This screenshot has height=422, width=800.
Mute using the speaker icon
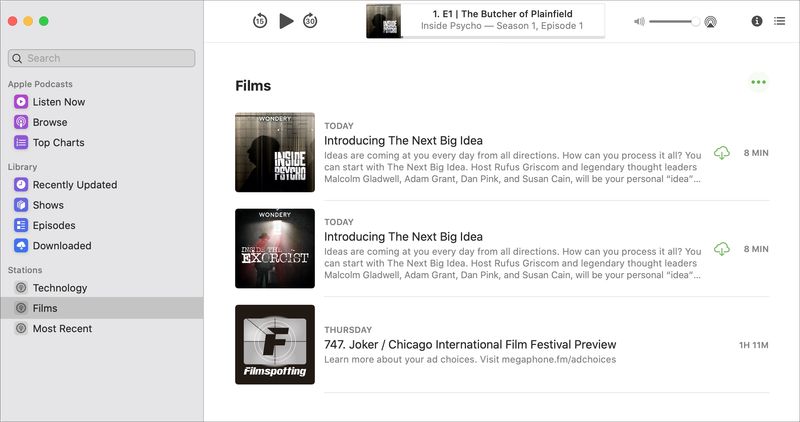coord(639,21)
